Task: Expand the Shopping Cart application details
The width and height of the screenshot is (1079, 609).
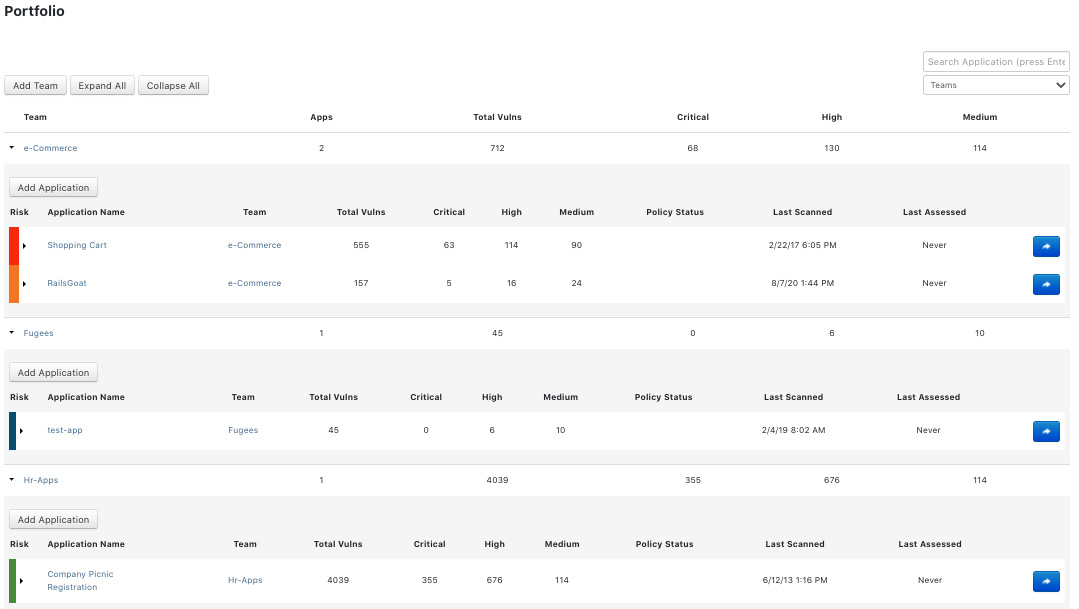Action: tap(24, 246)
